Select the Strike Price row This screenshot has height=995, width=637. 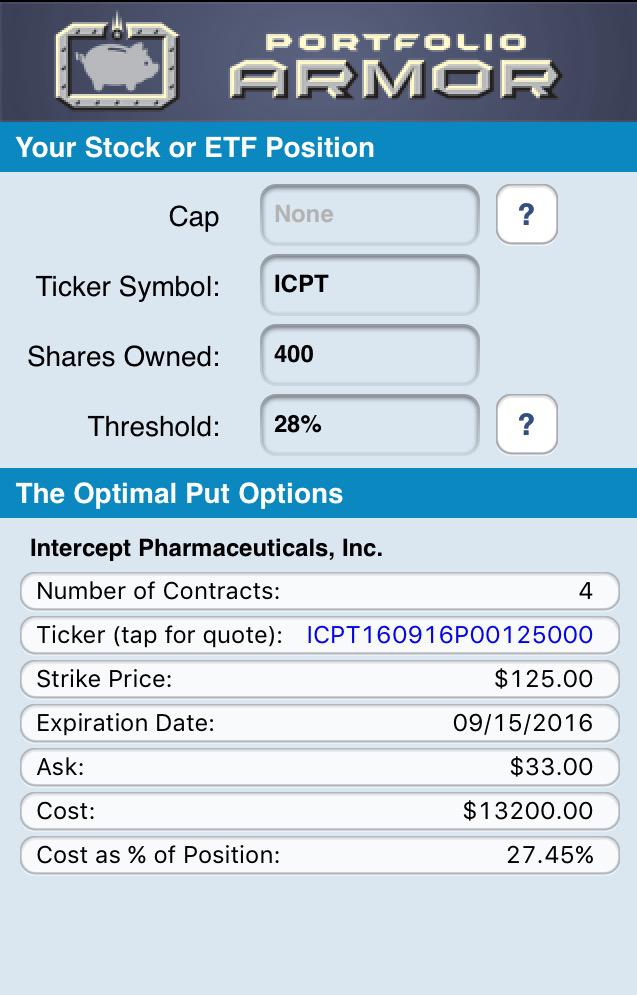click(320, 679)
